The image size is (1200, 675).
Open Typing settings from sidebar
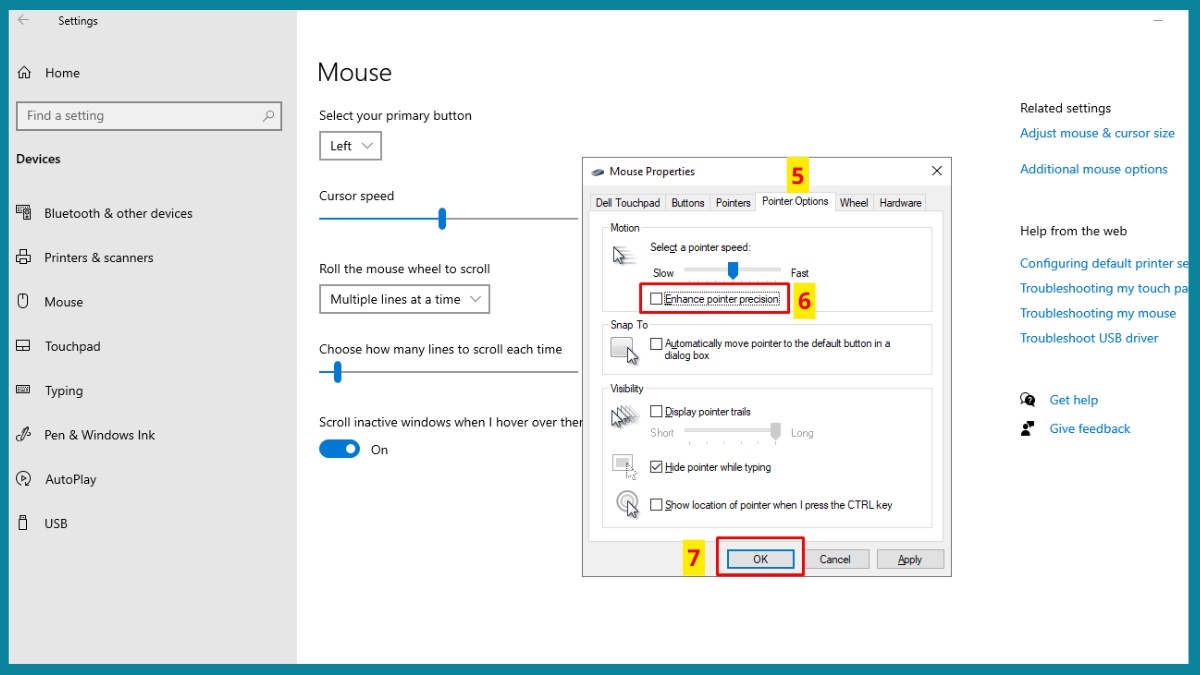64,390
